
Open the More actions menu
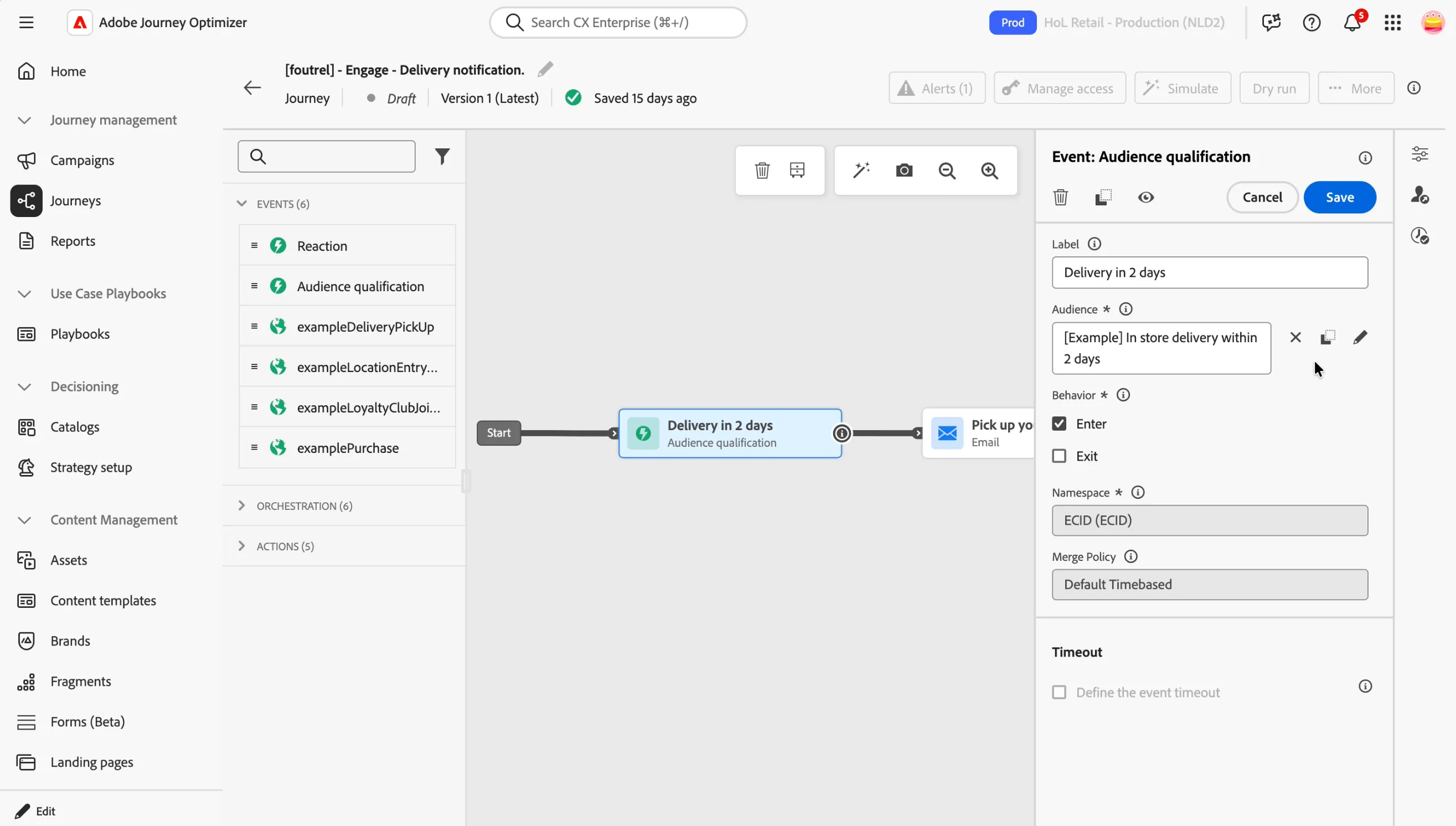[1356, 88]
